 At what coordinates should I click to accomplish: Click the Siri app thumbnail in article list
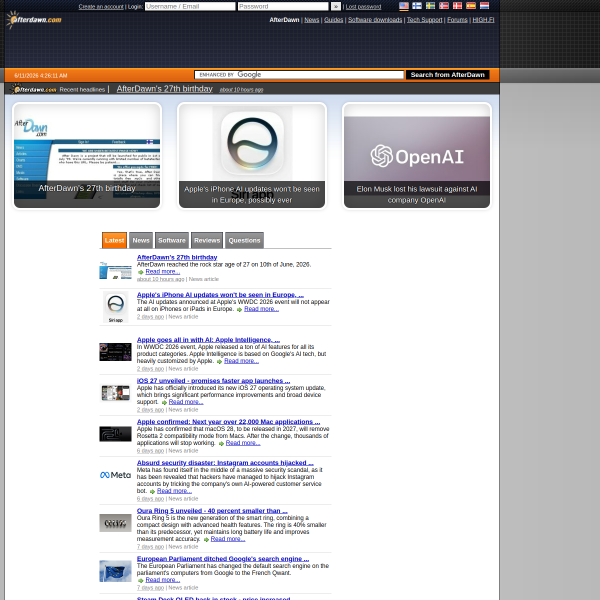click(x=116, y=307)
